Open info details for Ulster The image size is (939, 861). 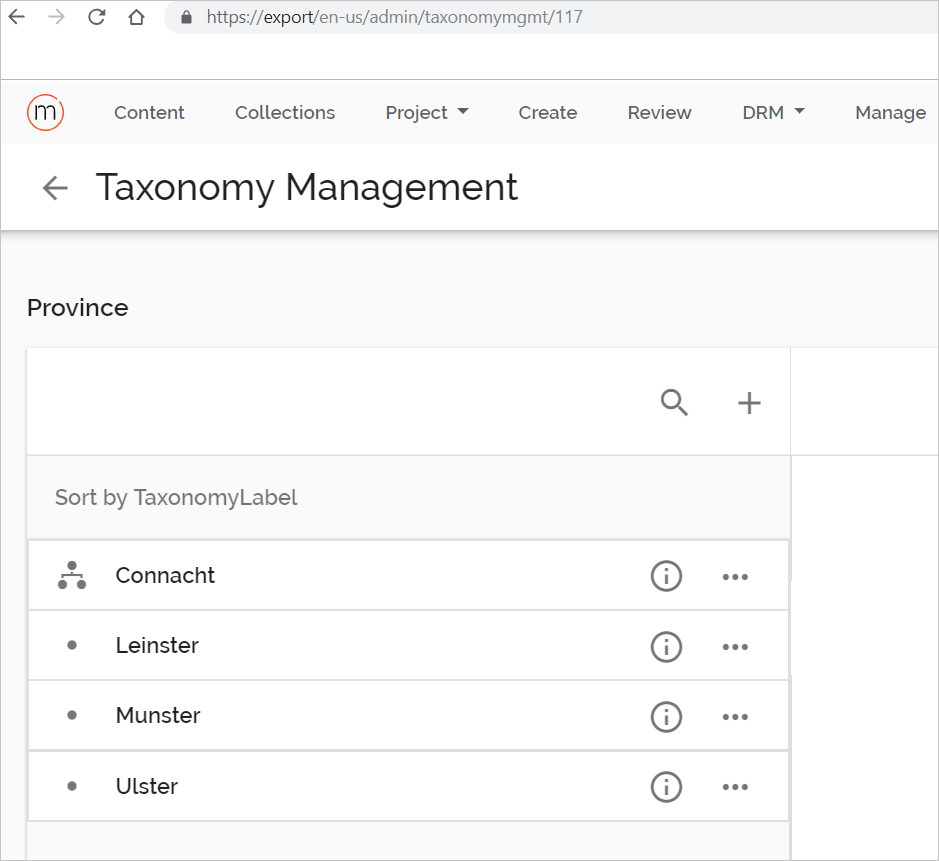[x=666, y=787]
